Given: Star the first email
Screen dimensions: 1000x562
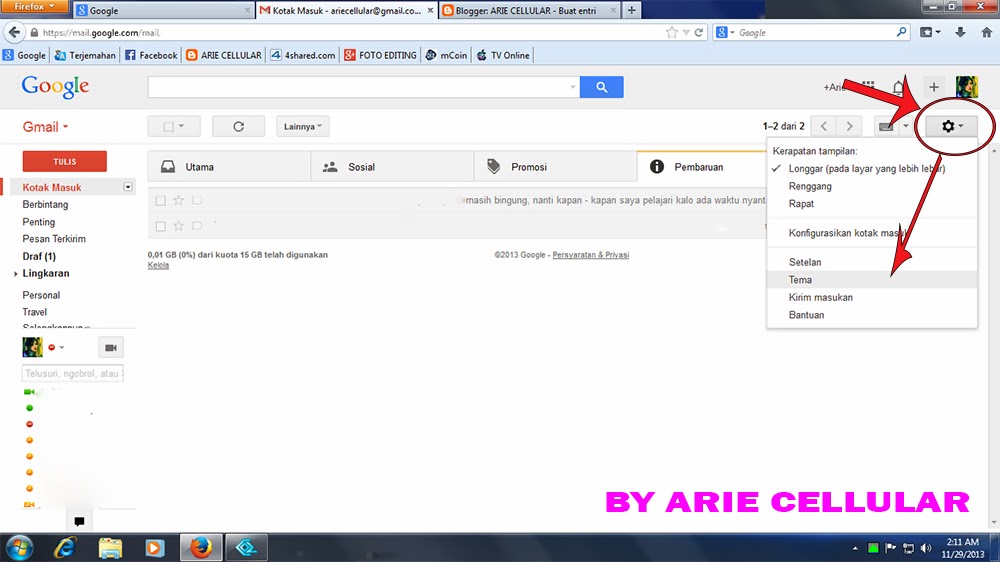Looking at the screenshot, I should [179, 200].
